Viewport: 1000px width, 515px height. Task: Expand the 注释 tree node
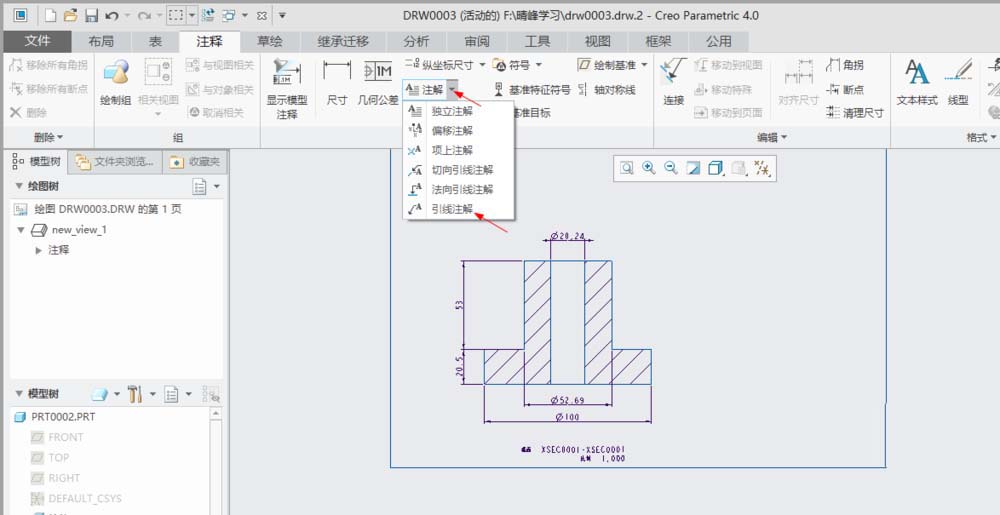coord(39,250)
